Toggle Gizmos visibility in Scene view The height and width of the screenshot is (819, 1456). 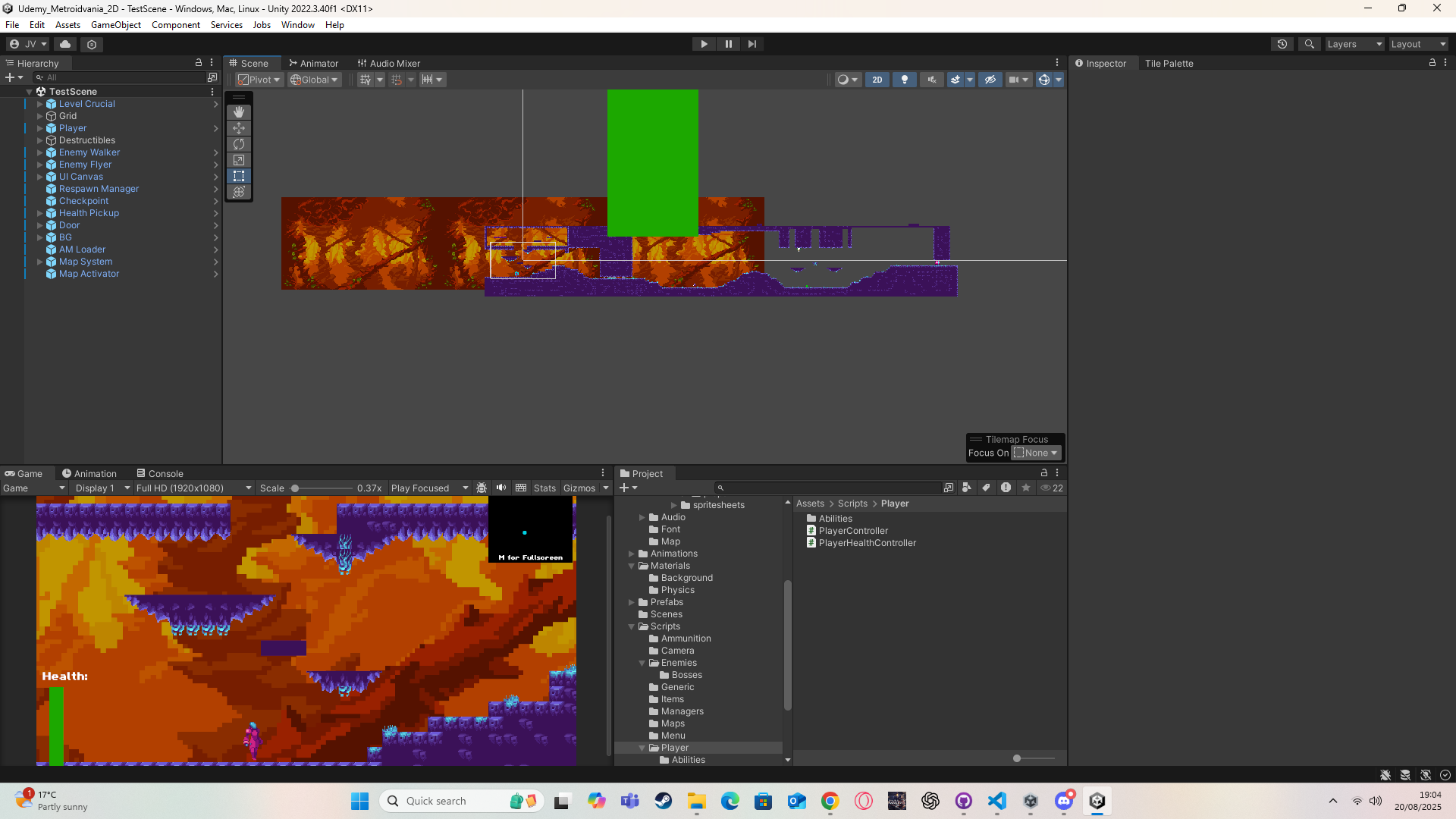click(1044, 80)
